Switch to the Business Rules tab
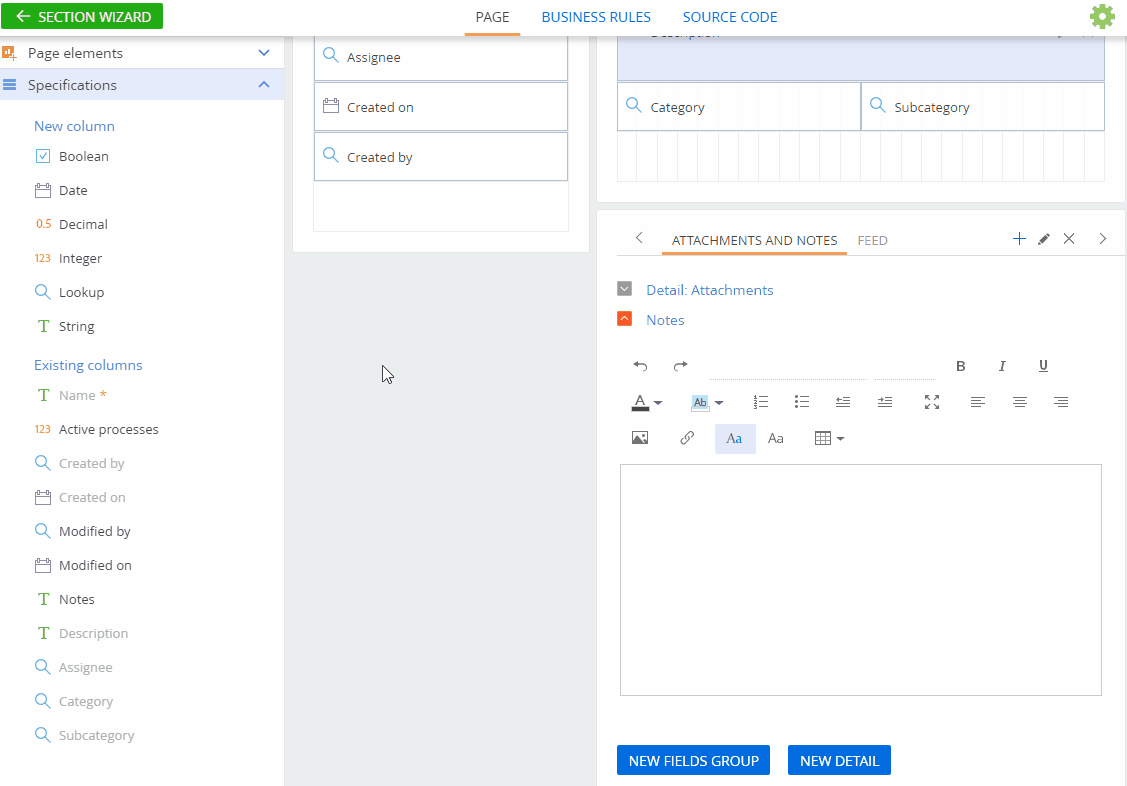Screen dimensions: 1127x786 [596, 17]
